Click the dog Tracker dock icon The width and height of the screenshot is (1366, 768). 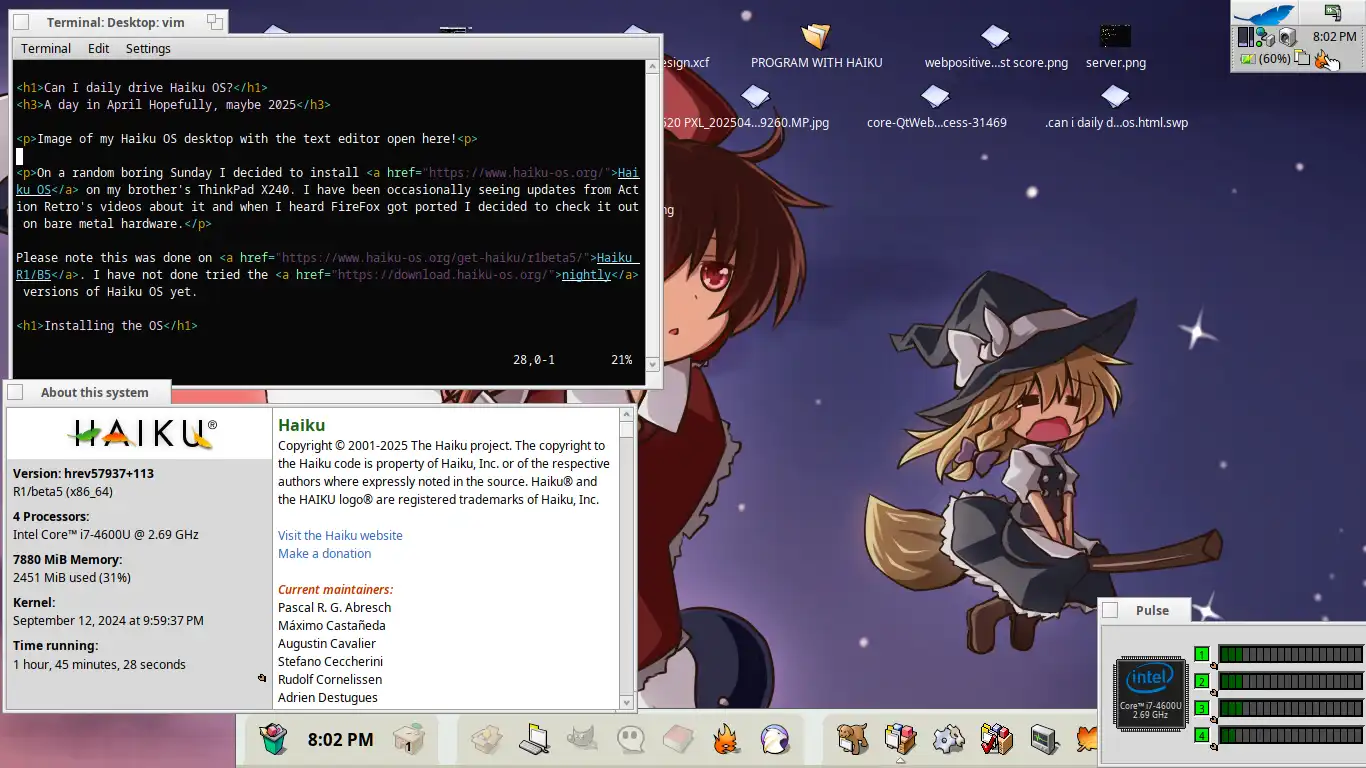[x=852, y=739]
